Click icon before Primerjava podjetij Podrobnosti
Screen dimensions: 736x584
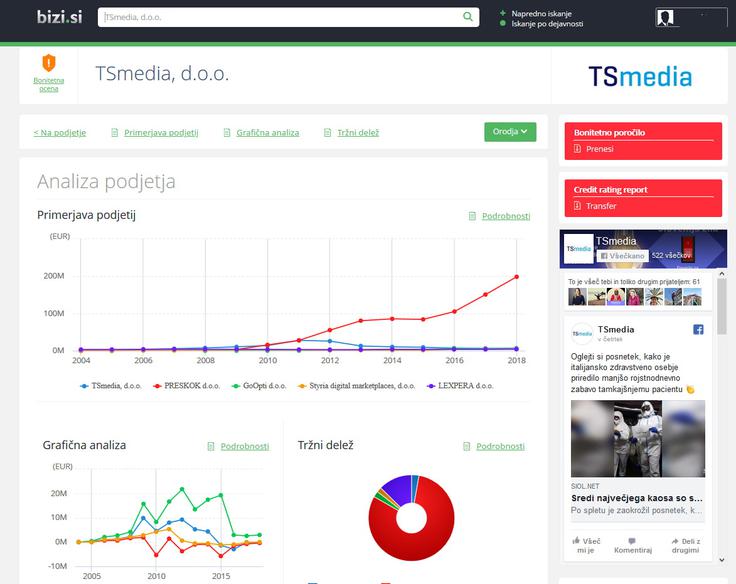(472, 216)
